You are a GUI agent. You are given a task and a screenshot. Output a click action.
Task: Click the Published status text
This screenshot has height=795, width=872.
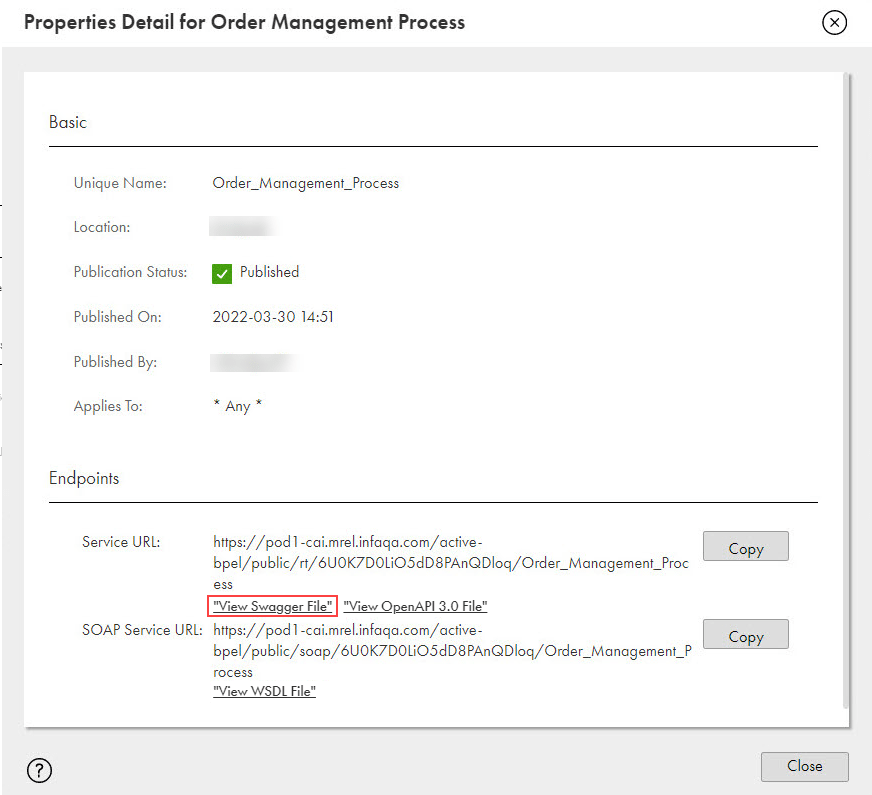click(269, 272)
